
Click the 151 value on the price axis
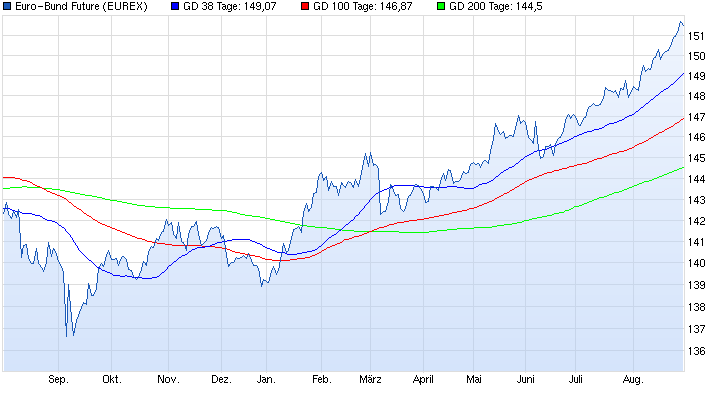pos(697,35)
